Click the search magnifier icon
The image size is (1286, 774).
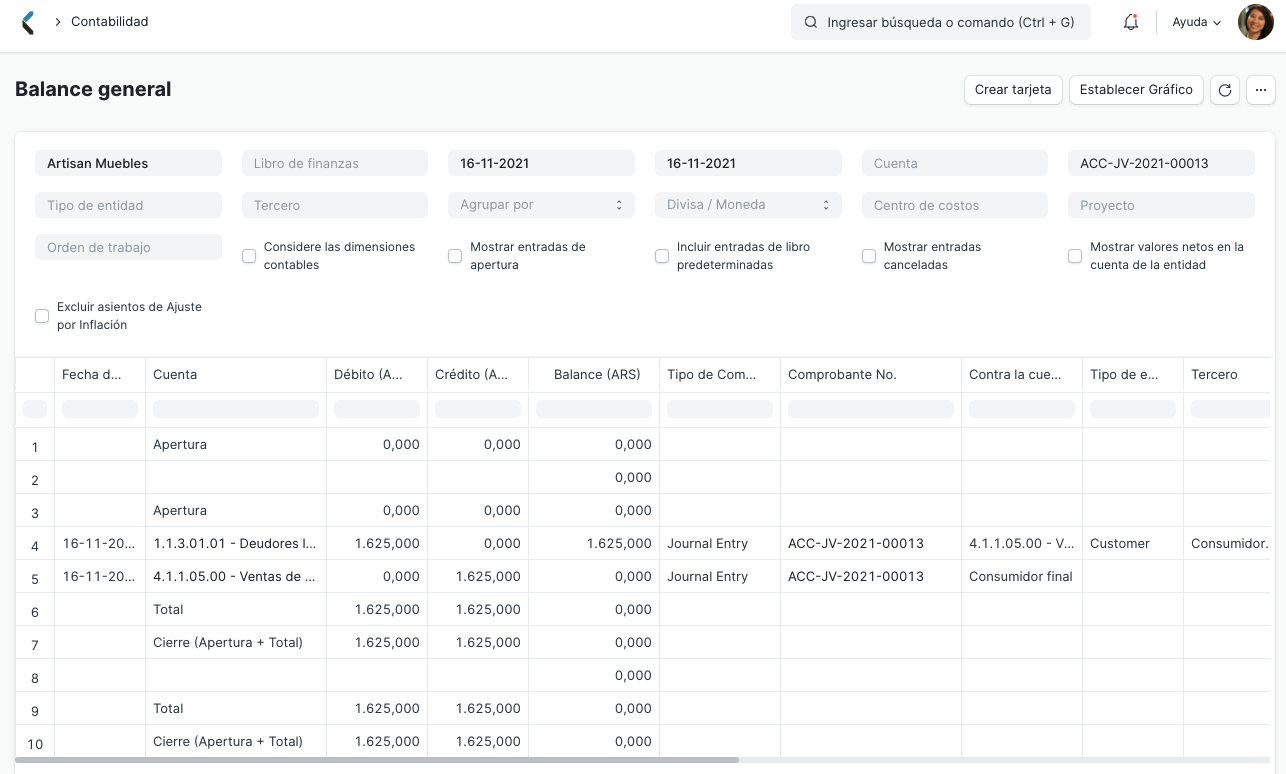click(x=811, y=22)
